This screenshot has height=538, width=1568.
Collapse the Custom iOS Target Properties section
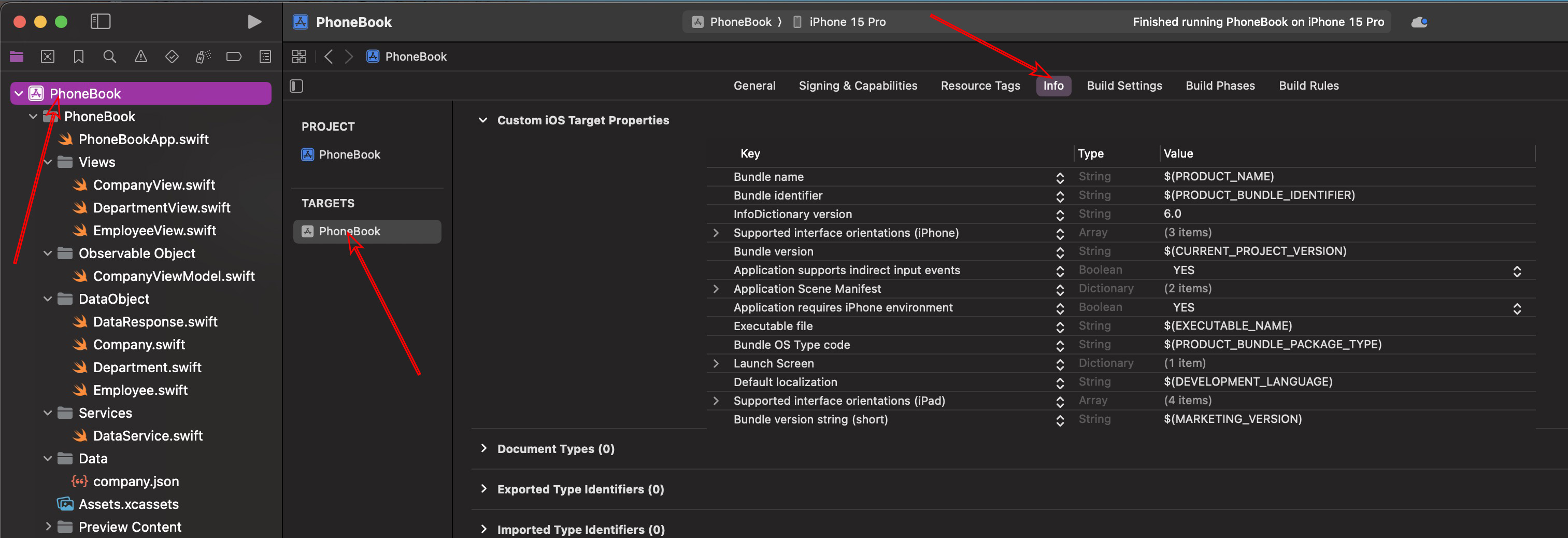483,120
